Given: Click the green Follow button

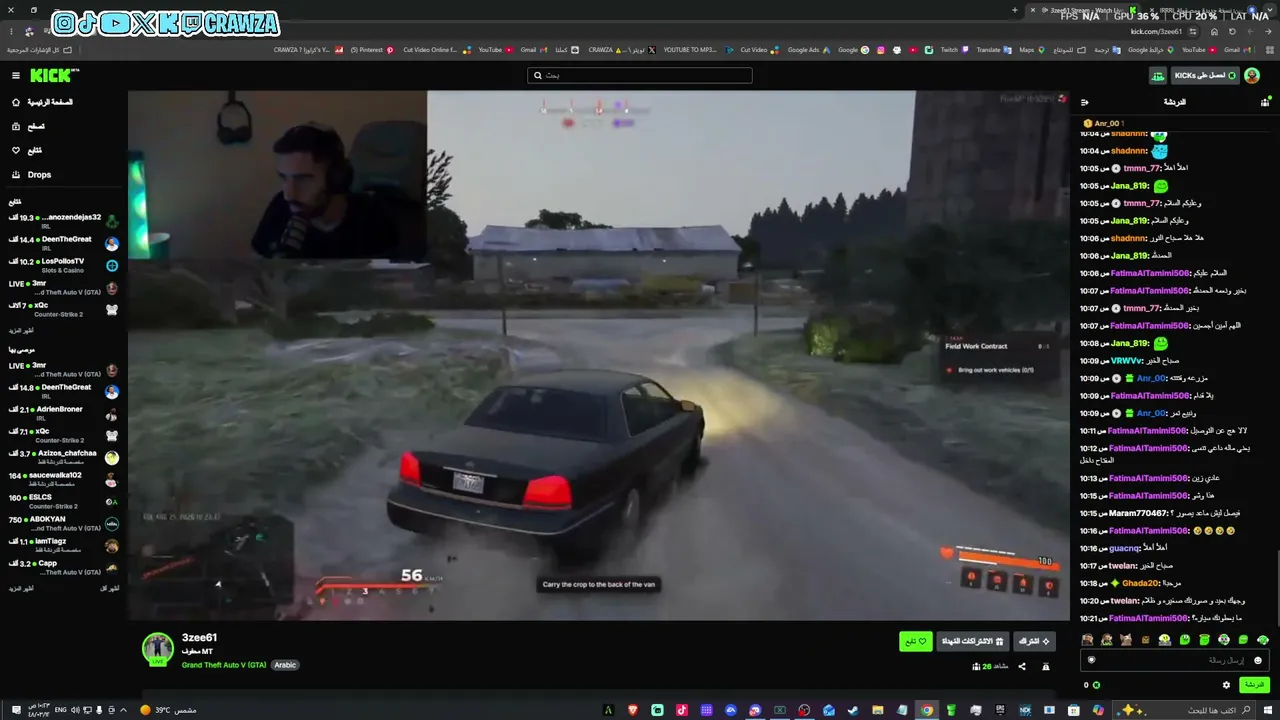Looking at the screenshot, I should click(x=916, y=641).
